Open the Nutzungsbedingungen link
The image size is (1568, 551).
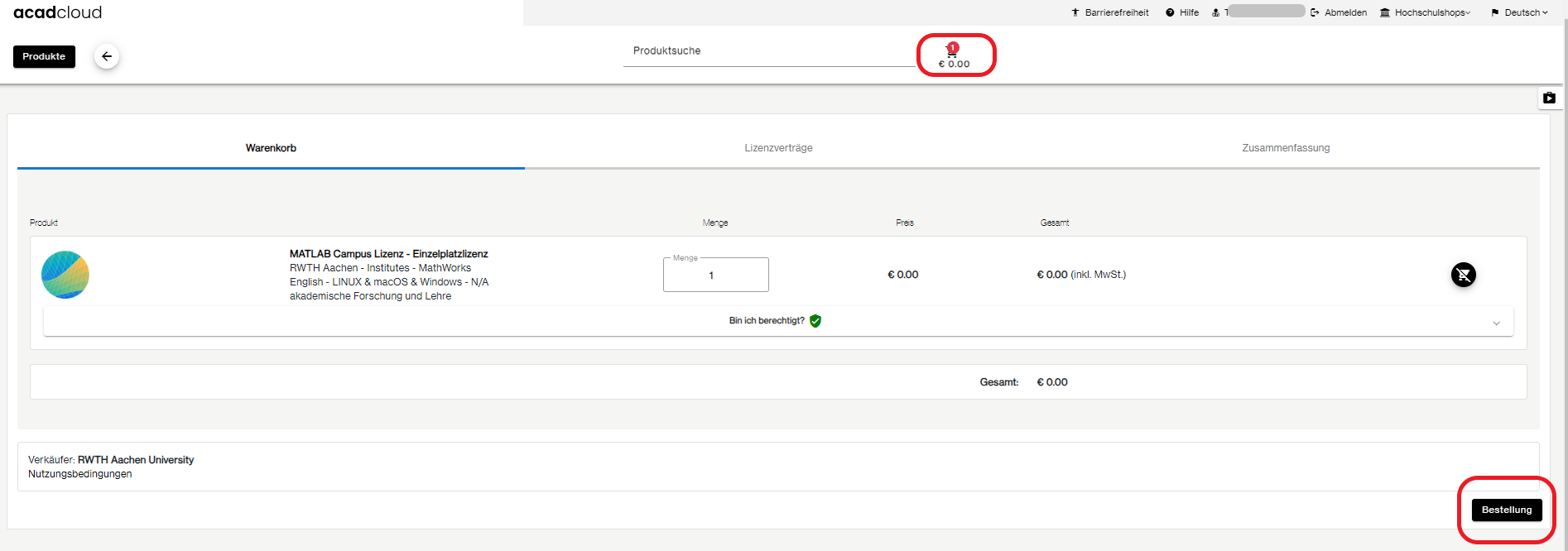coord(80,474)
